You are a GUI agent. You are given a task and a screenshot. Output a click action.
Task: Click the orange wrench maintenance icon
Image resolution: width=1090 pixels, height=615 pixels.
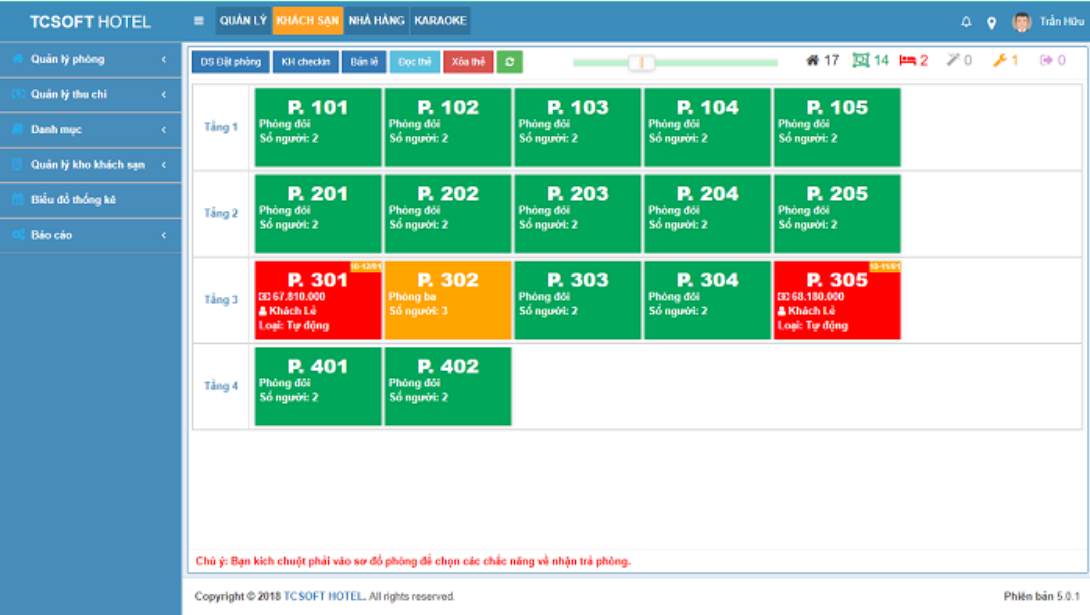coord(1000,60)
